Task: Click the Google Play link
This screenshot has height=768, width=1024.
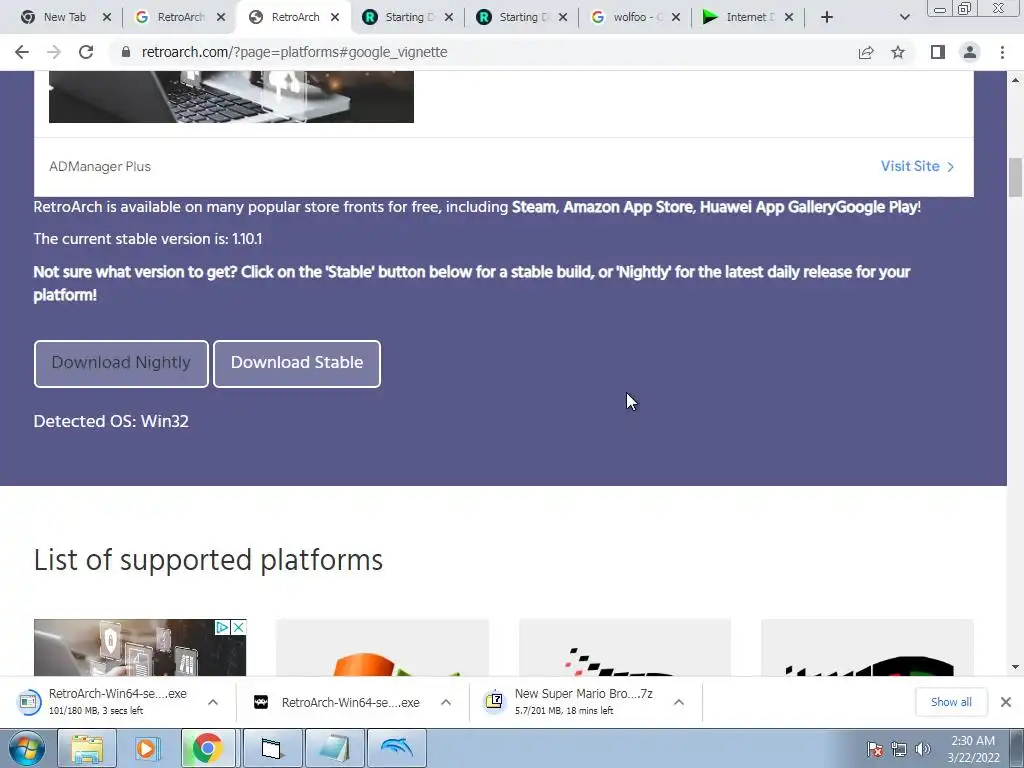Action: pyautogui.click(x=876, y=207)
